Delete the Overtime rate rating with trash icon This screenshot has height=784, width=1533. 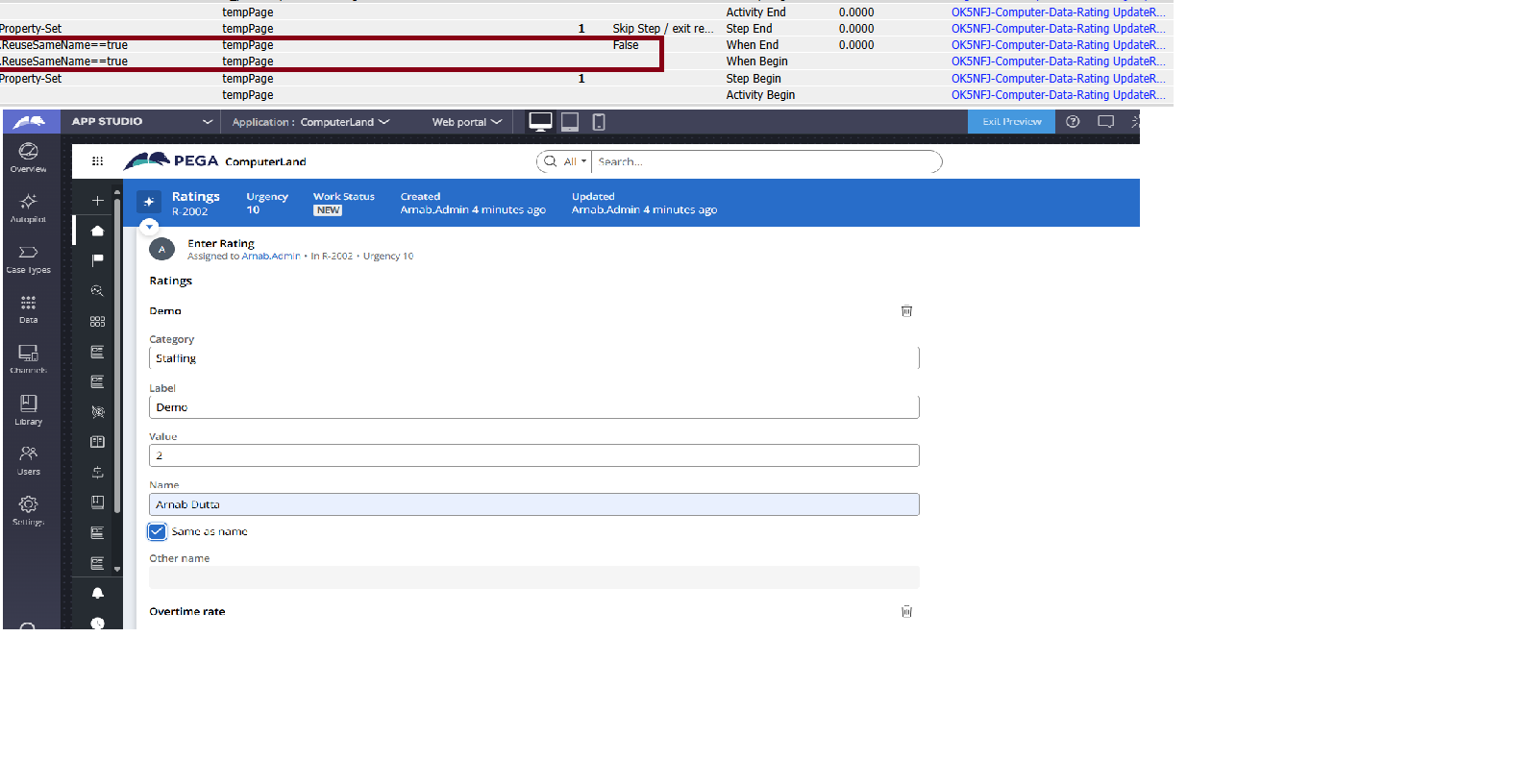[906, 611]
